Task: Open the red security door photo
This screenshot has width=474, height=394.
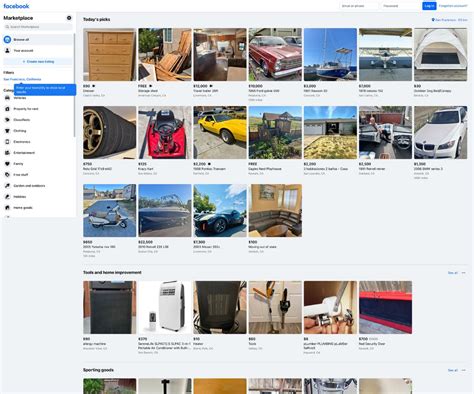Action: tap(386, 307)
